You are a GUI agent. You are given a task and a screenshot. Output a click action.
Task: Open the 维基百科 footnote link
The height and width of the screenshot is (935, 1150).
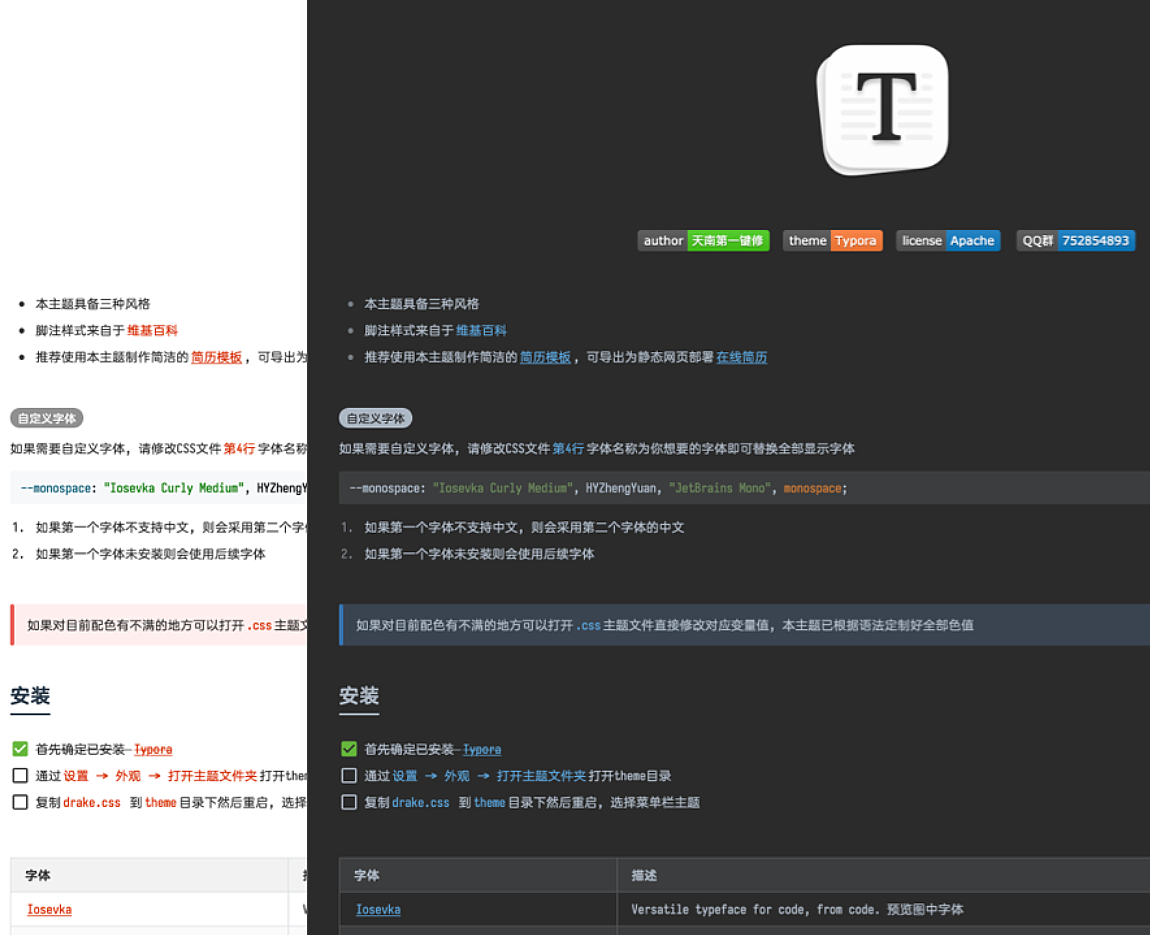tap(483, 329)
